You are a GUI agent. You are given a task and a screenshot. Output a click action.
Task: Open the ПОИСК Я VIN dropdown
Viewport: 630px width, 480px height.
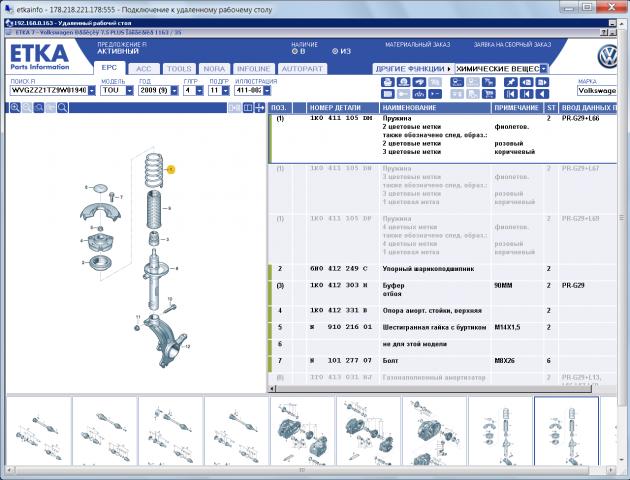[92, 90]
